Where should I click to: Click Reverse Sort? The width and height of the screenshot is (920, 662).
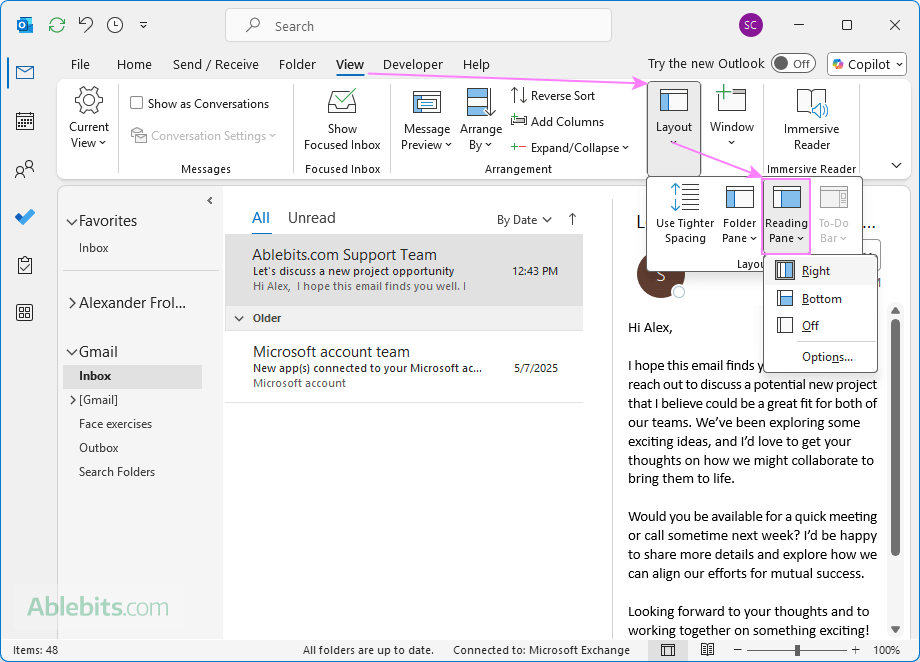click(x=553, y=96)
